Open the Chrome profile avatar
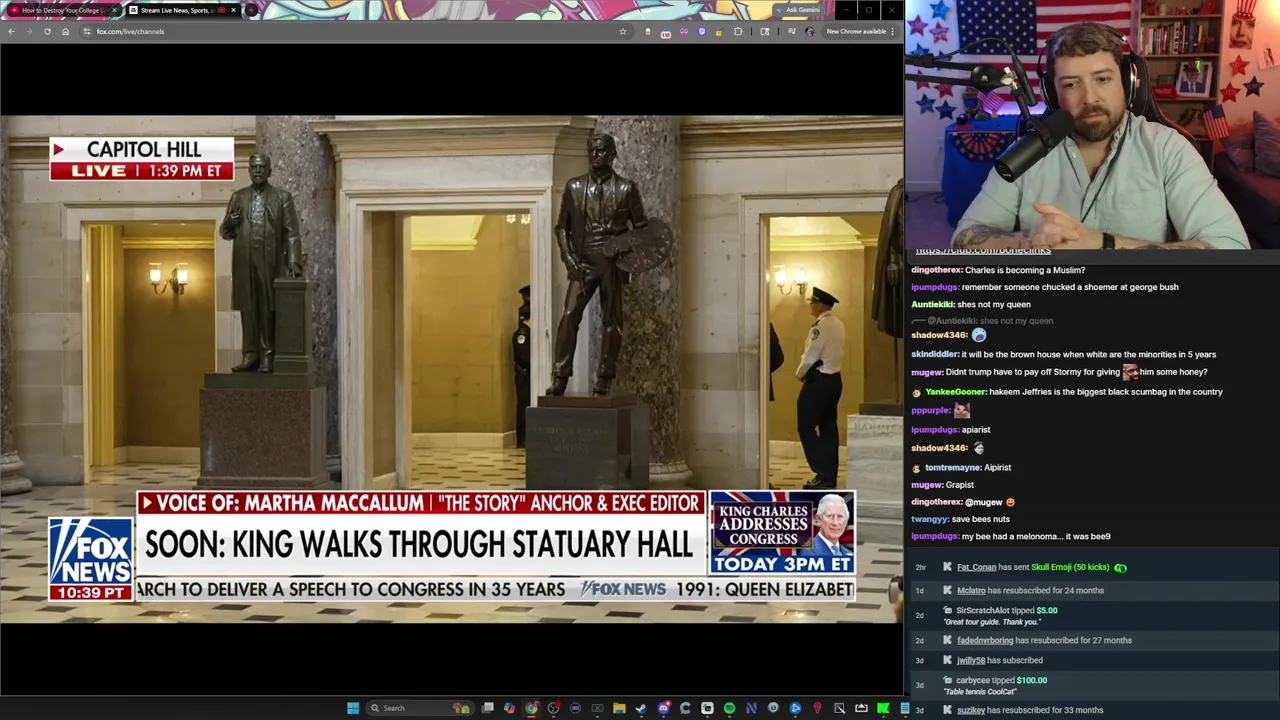Image resolution: width=1280 pixels, height=720 pixels. (809, 31)
